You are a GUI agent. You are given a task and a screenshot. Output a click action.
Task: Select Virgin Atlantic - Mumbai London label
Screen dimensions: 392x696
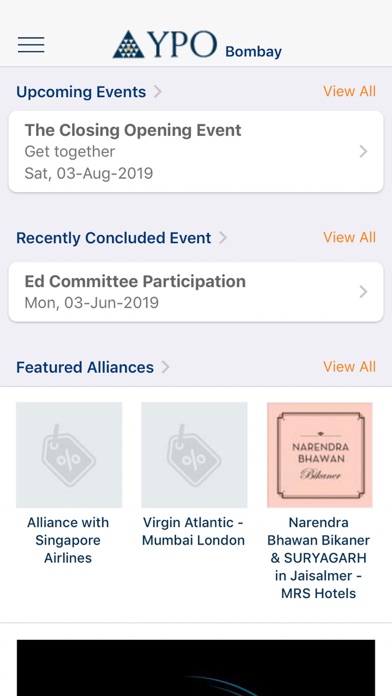coord(194,531)
